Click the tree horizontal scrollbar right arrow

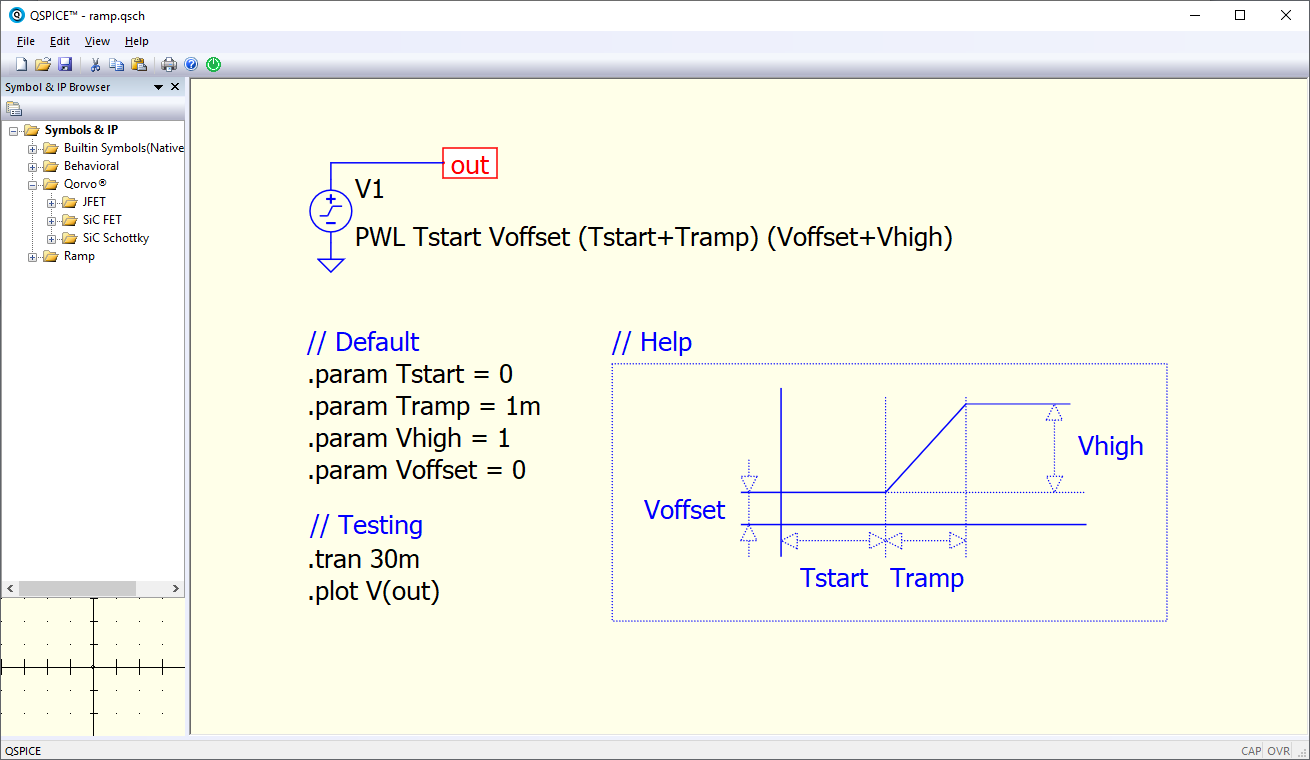point(175,588)
